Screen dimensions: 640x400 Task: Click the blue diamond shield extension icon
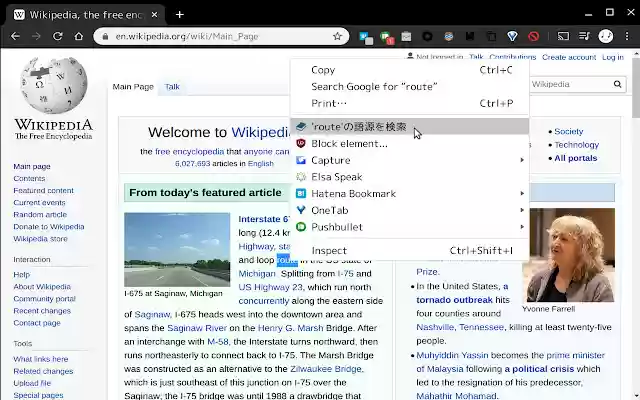point(512,36)
